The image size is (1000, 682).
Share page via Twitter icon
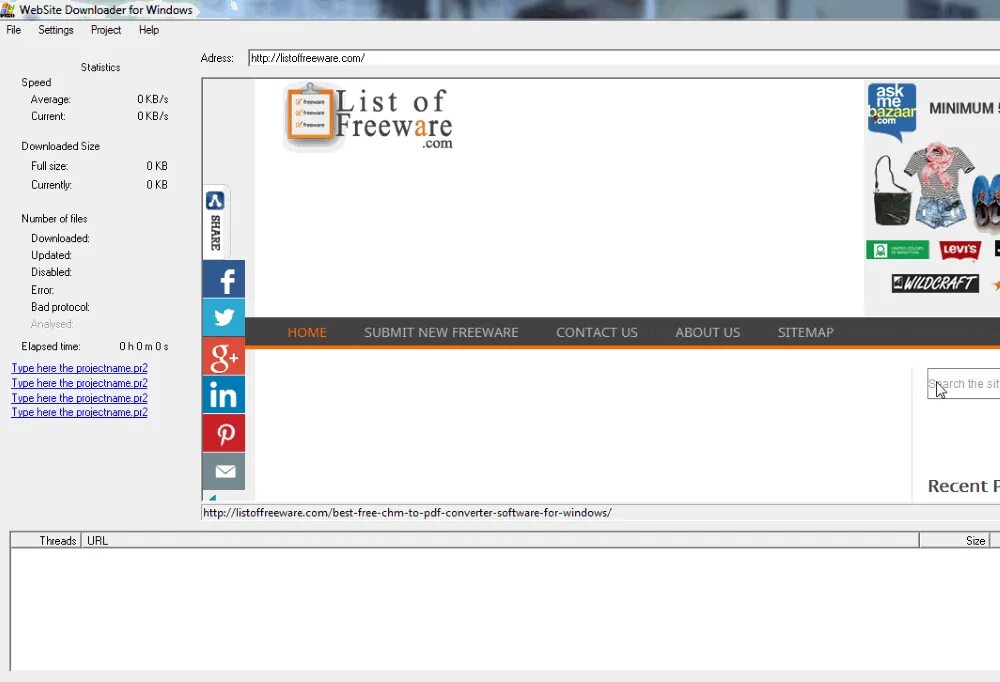tap(224, 317)
